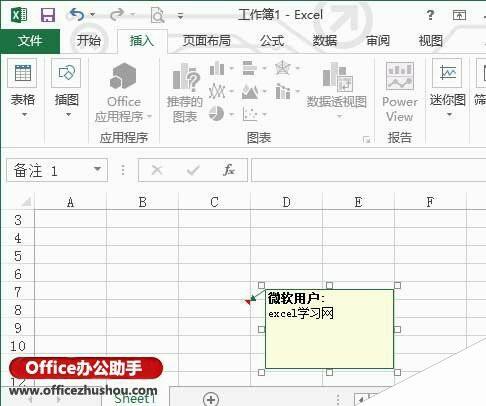486x406 pixels.
Task: Select the 插入 ribbon tab
Action: [142, 41]
